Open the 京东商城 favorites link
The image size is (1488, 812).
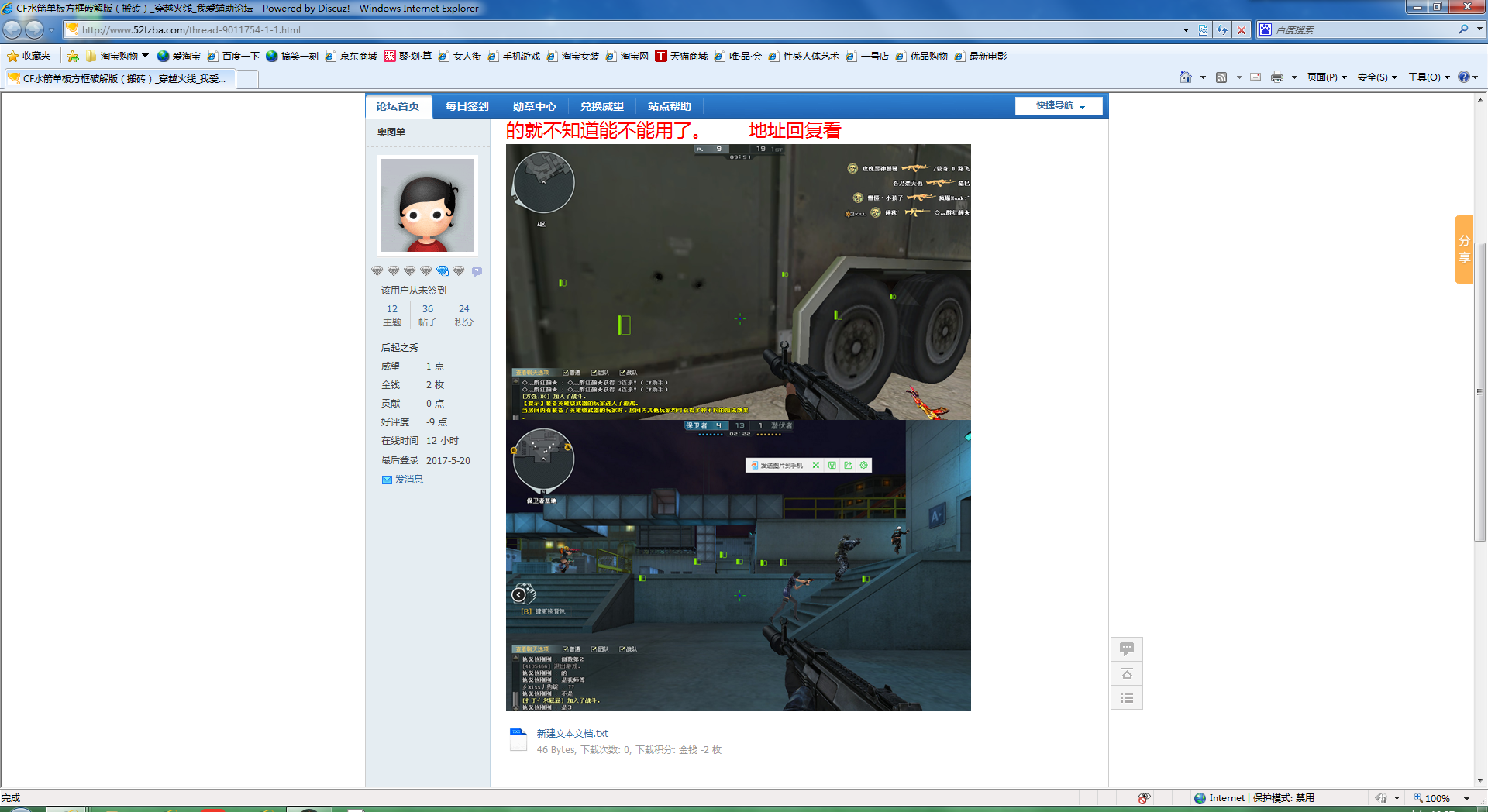tap(351, 56)
